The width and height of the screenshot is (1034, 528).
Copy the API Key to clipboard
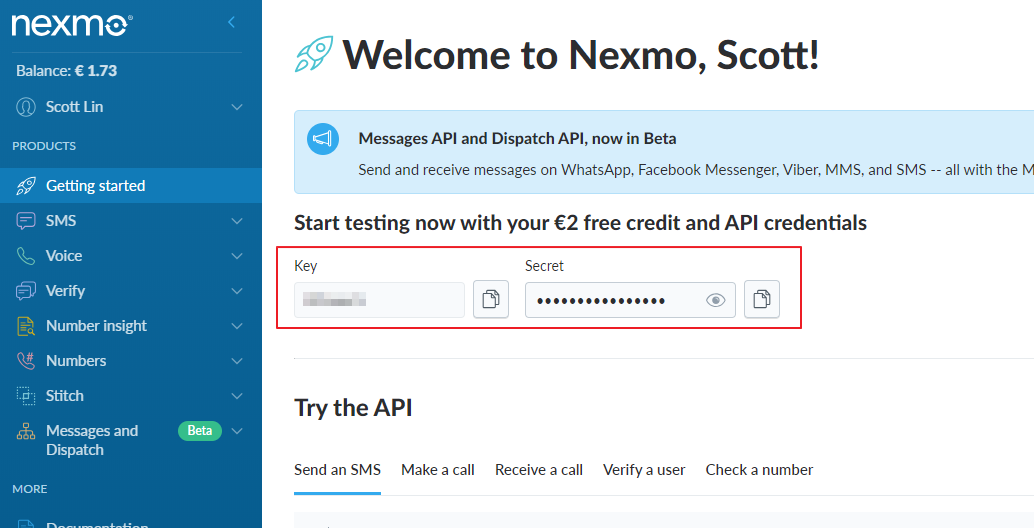click(491, 299)
